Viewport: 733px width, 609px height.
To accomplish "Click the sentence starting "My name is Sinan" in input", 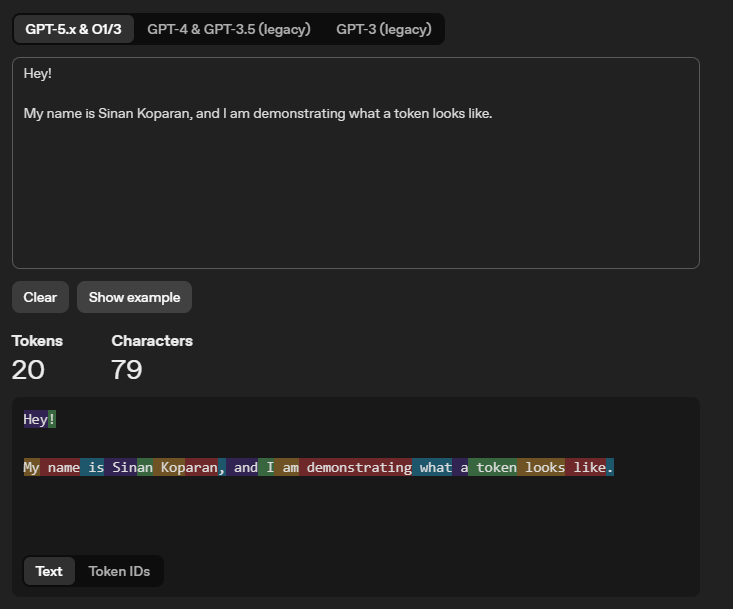I will point(257,114).
